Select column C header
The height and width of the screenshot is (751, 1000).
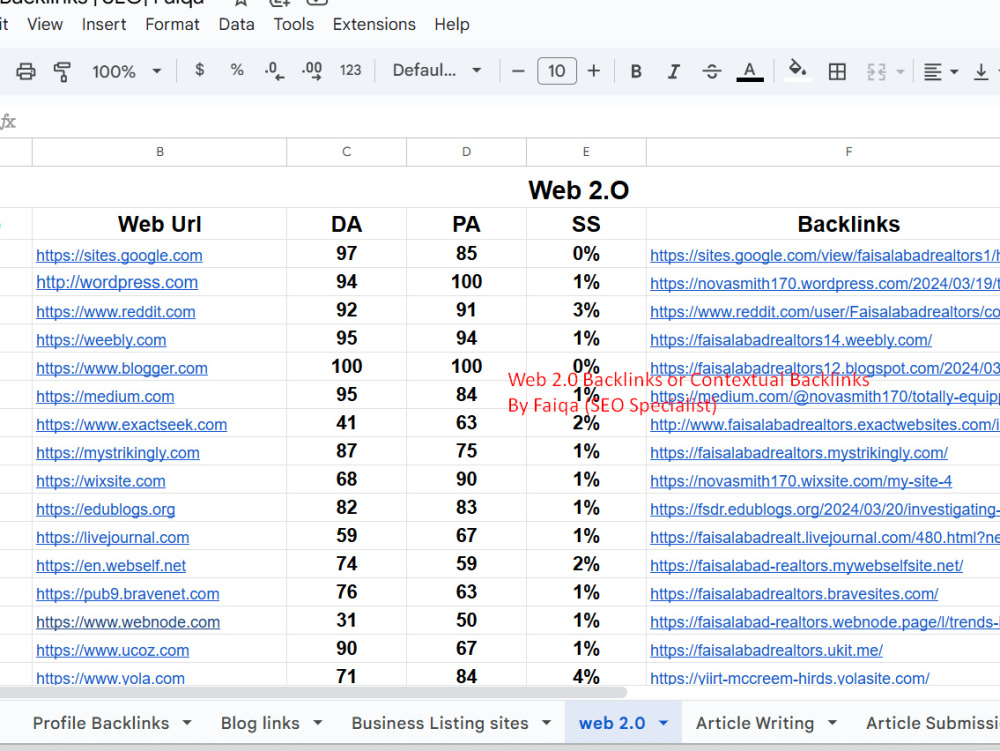pyautogui.click(x=346, y=152)
